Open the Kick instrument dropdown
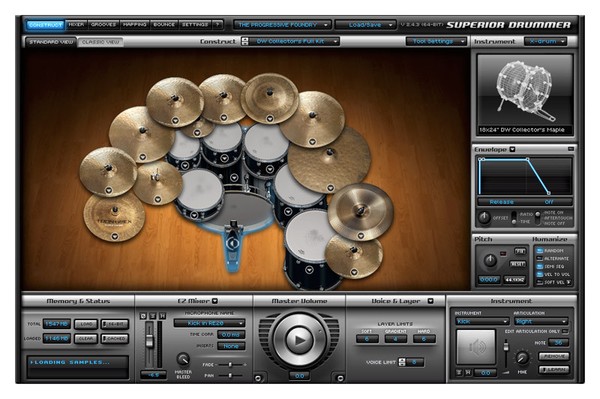Image resolution: width=600 pixels, height=399 pixels. tap(482, 321)
